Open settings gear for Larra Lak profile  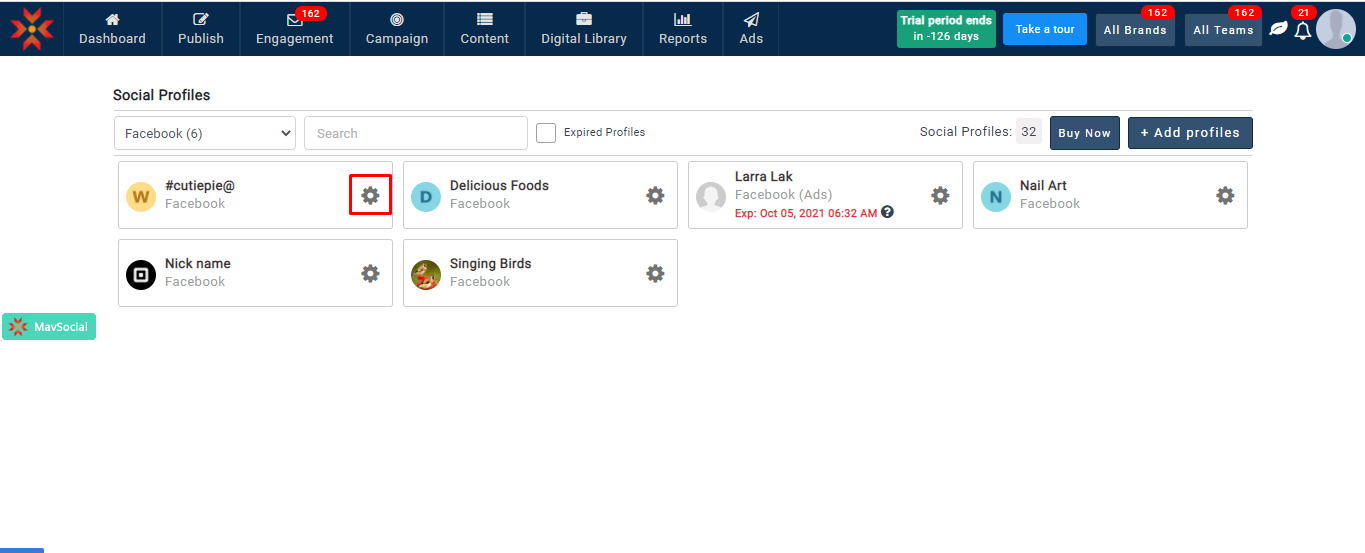[x=940, y=195]
